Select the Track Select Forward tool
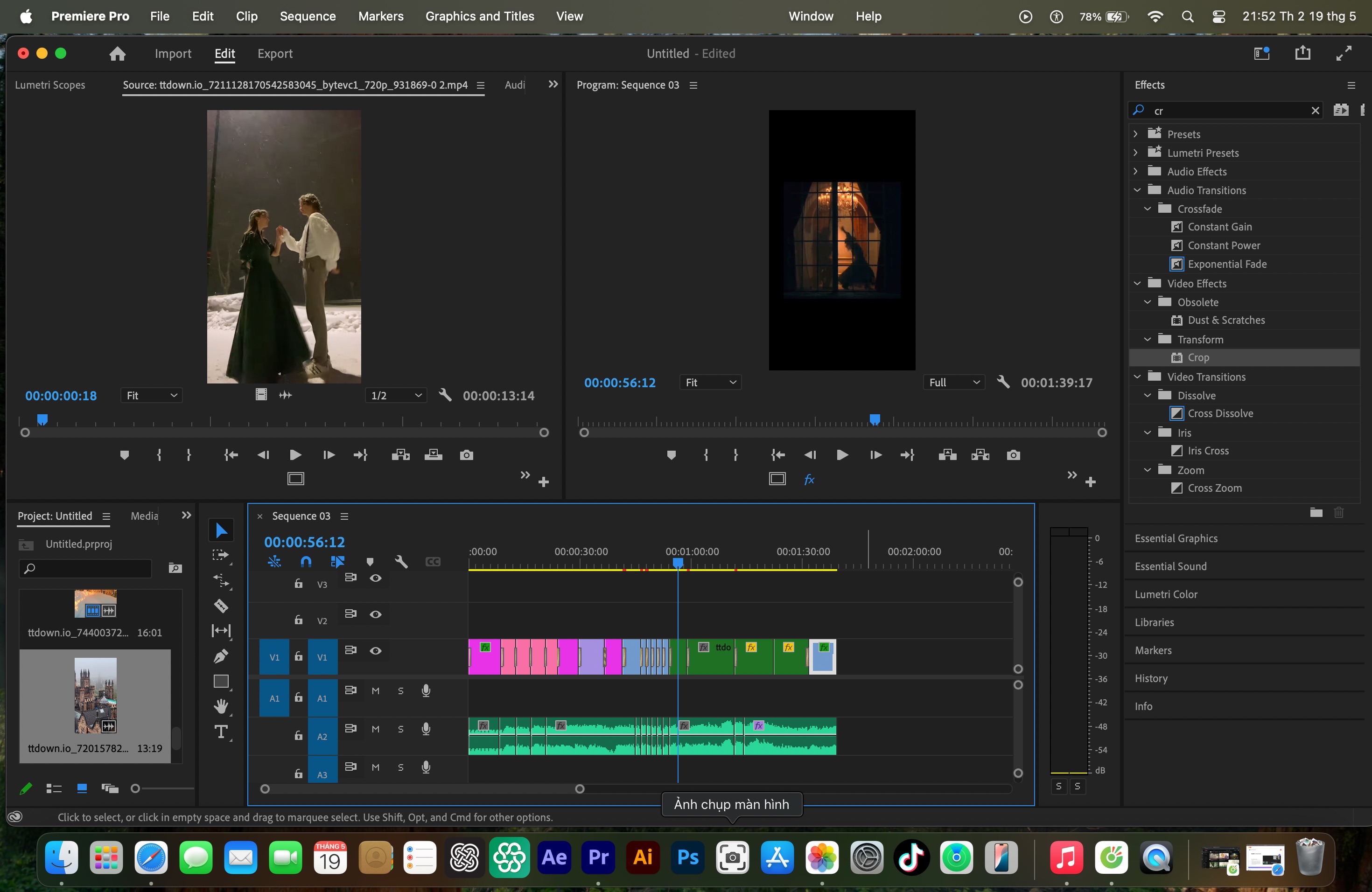Screen dimensions: 1372x892 click(221, 556)
